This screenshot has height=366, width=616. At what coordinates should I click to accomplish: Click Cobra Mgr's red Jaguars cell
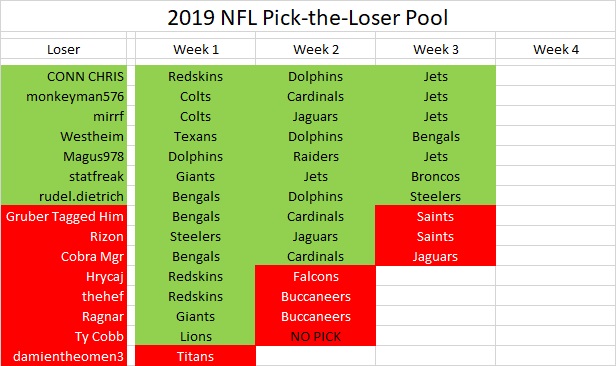click(436, 256)
